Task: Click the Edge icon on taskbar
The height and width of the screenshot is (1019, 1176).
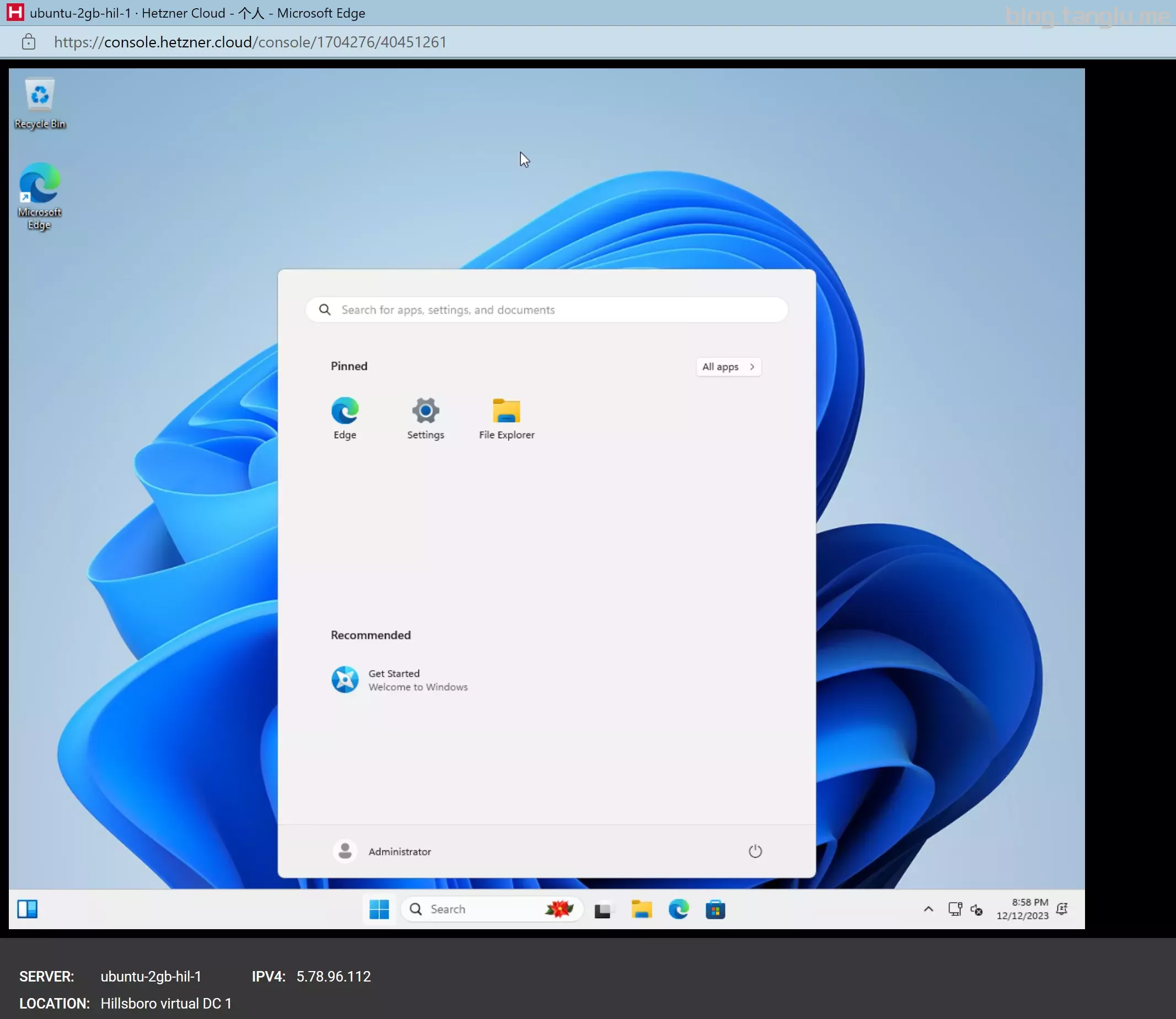Action: tap(678, 910)
